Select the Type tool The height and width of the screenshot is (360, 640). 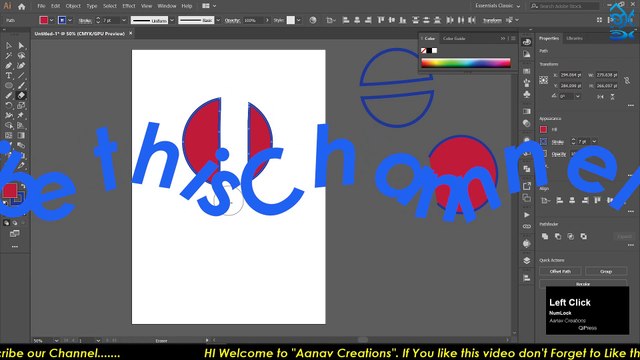9,76
